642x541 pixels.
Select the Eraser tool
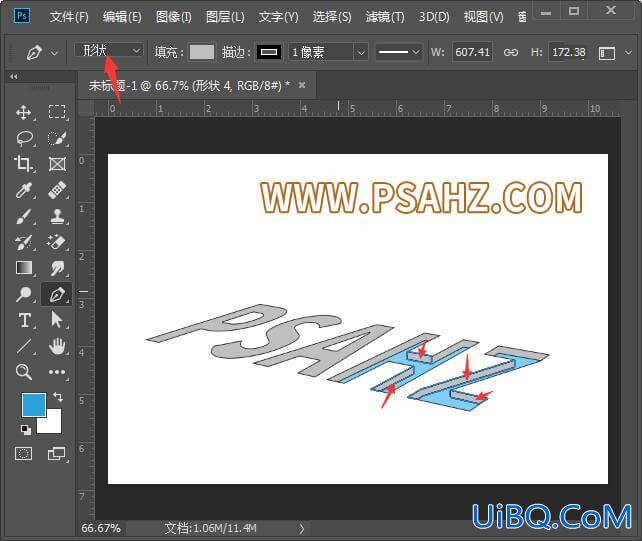point(57,242)
